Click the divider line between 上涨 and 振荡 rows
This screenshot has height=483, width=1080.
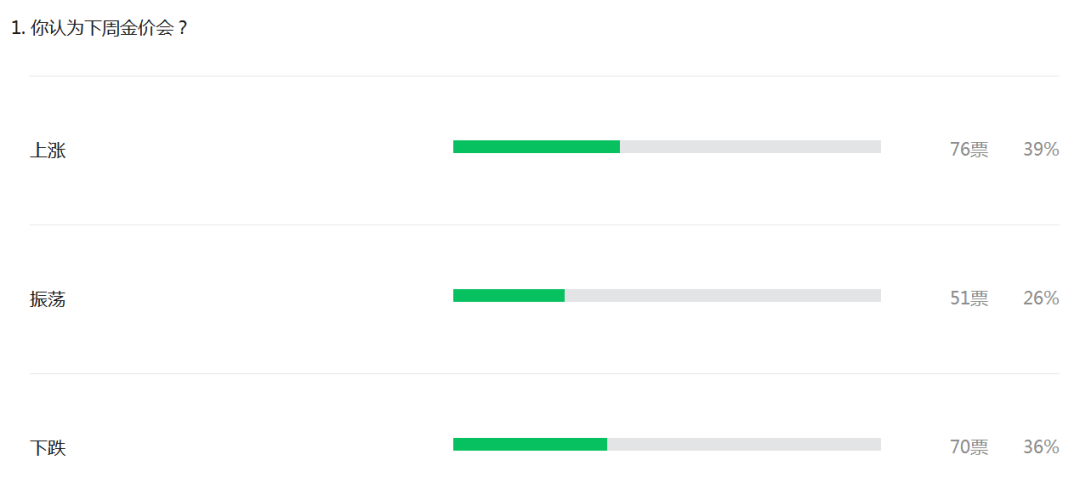pyautogui.click(x=544, y=225)
